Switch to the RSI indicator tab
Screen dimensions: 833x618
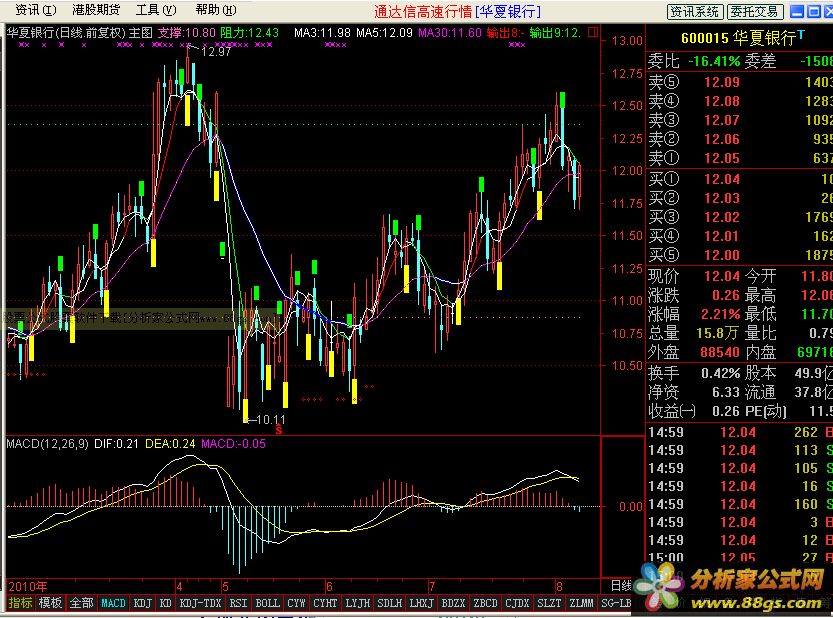(238, 603)
